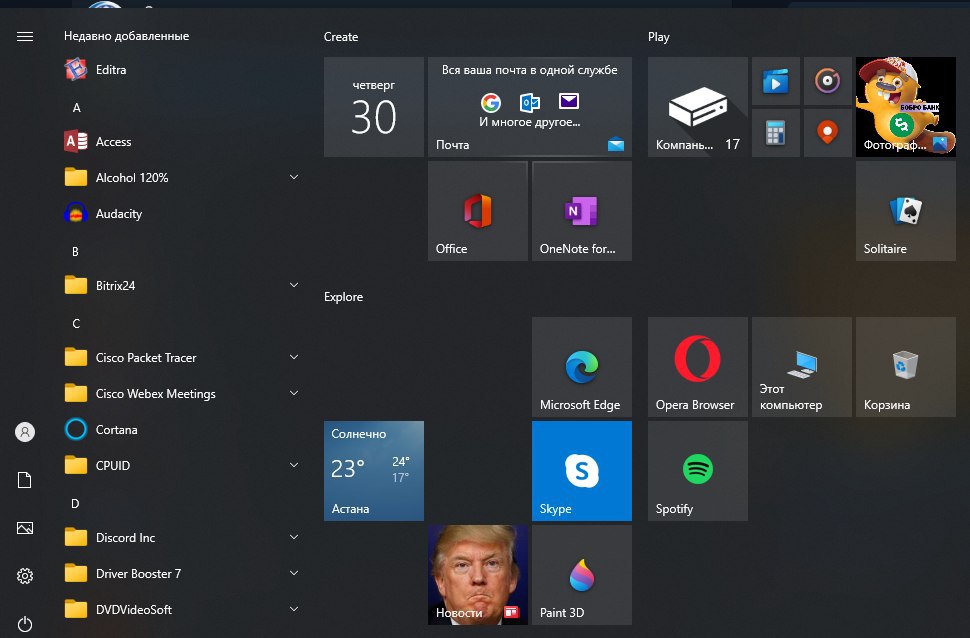Viewport: 970px width, 638px height.
Task: Open the Астана weather tile
Action: 374,471
